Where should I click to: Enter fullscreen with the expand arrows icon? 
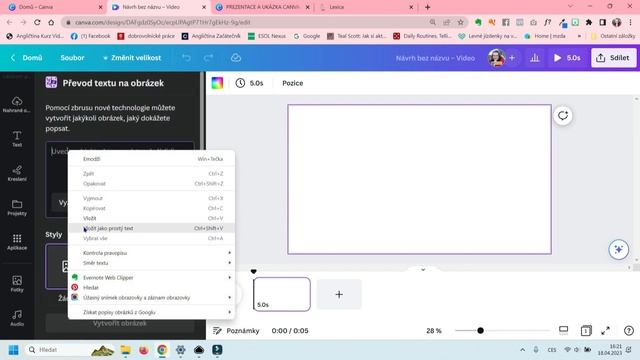point(606,331)
